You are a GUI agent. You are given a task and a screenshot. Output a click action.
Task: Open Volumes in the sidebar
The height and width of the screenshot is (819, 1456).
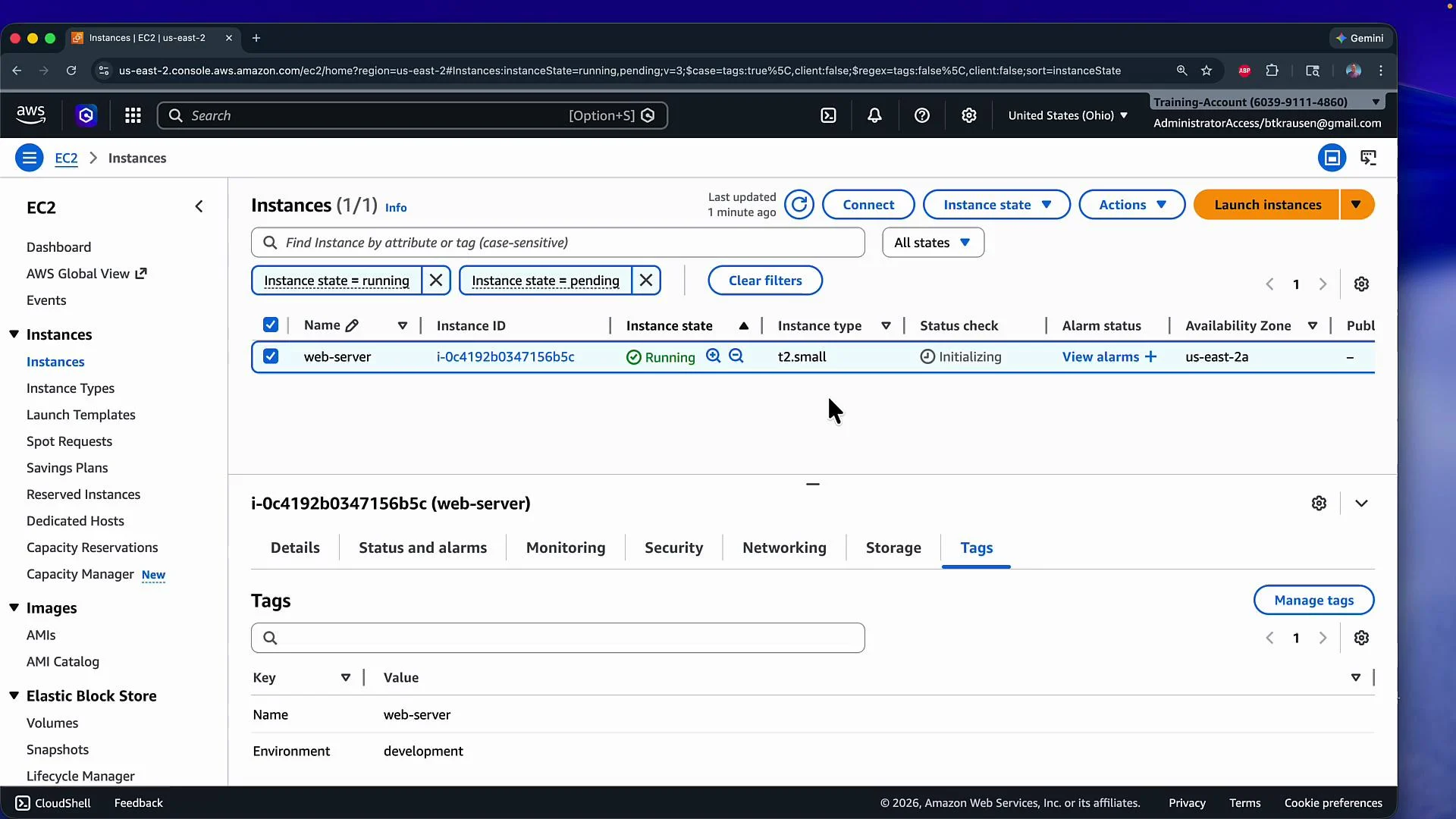(52, 723)
